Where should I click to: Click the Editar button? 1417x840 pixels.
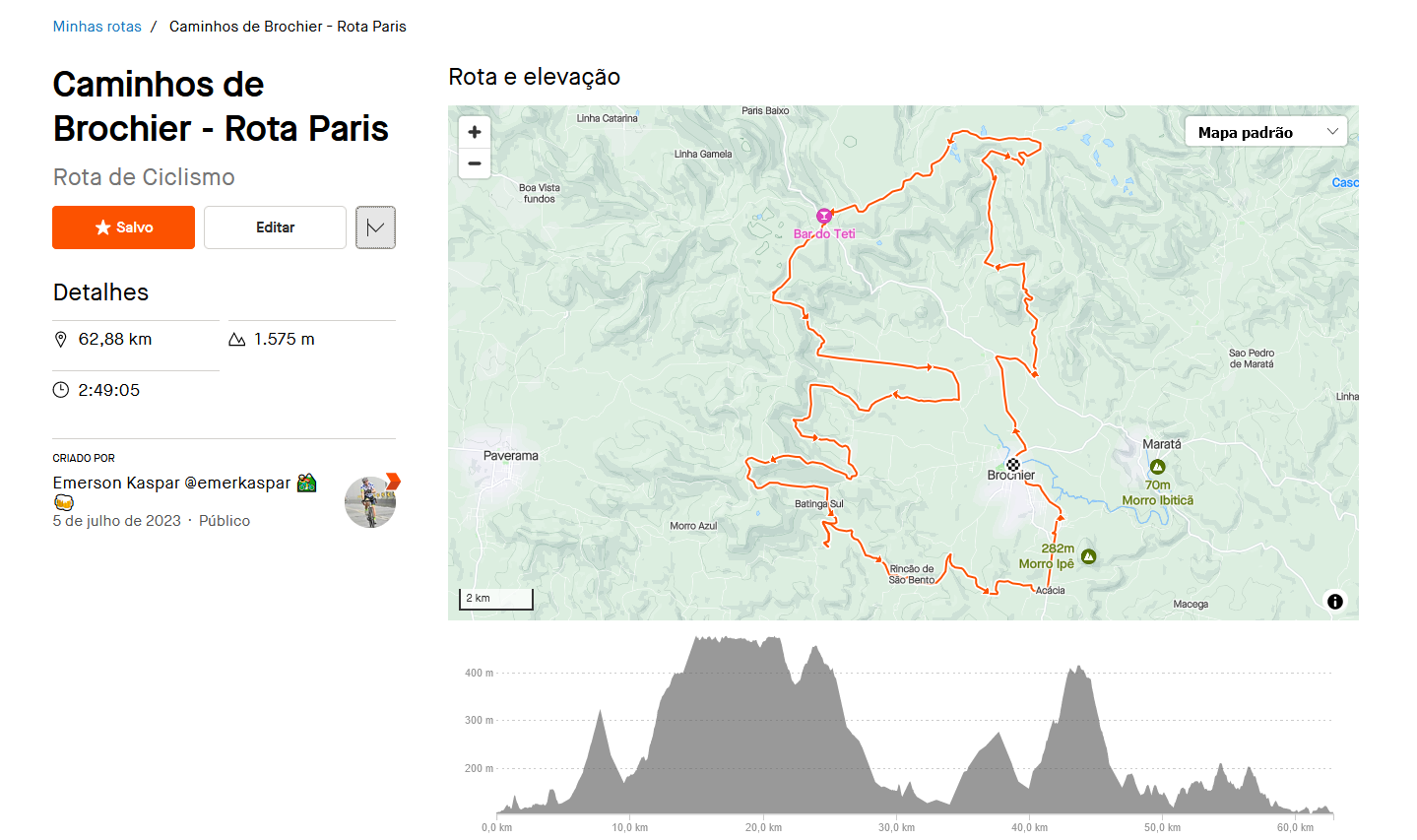pos(275,227)
